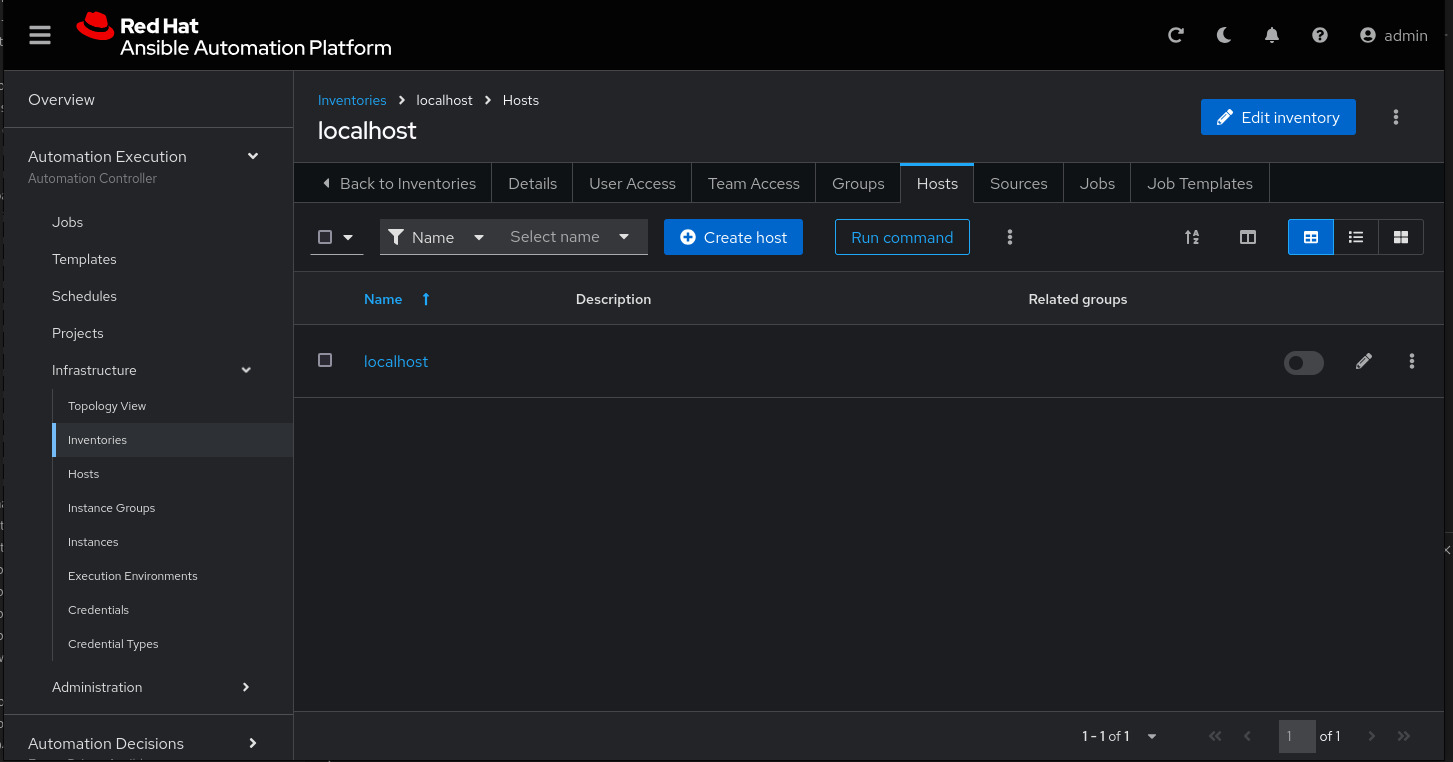Switch to the Groups tab

point(858,183)
